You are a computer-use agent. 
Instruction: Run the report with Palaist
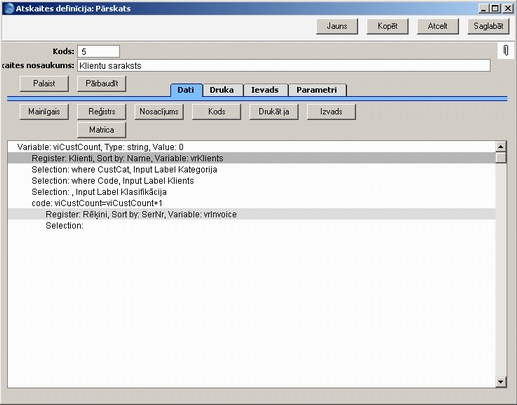[x=44, y=83]
